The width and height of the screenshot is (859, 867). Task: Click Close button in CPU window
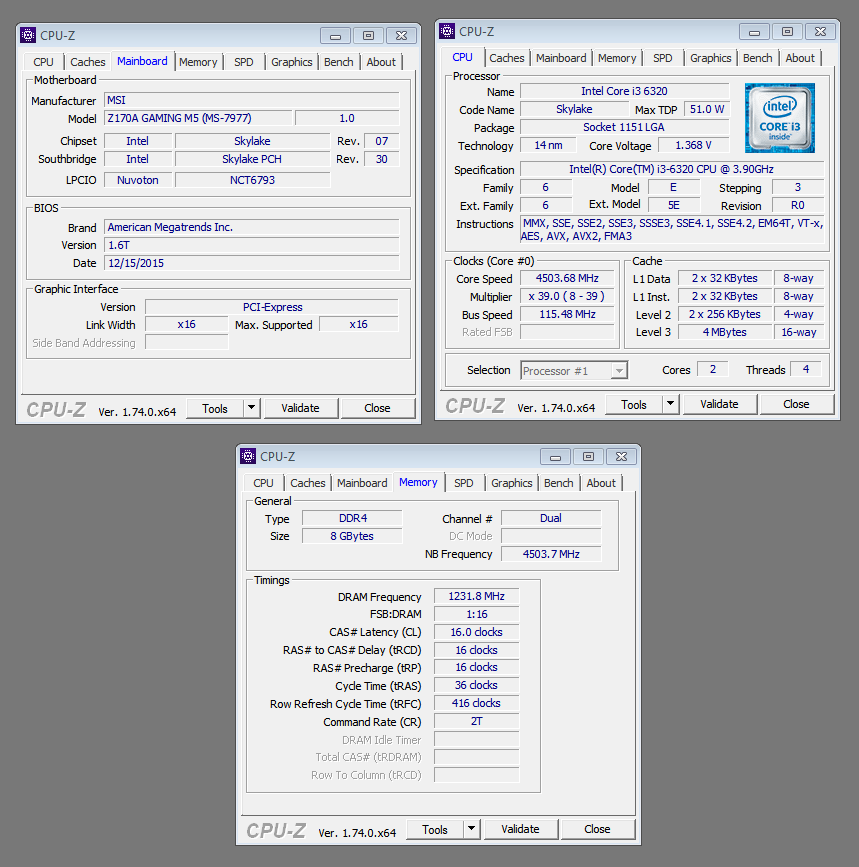click(796, 404)
